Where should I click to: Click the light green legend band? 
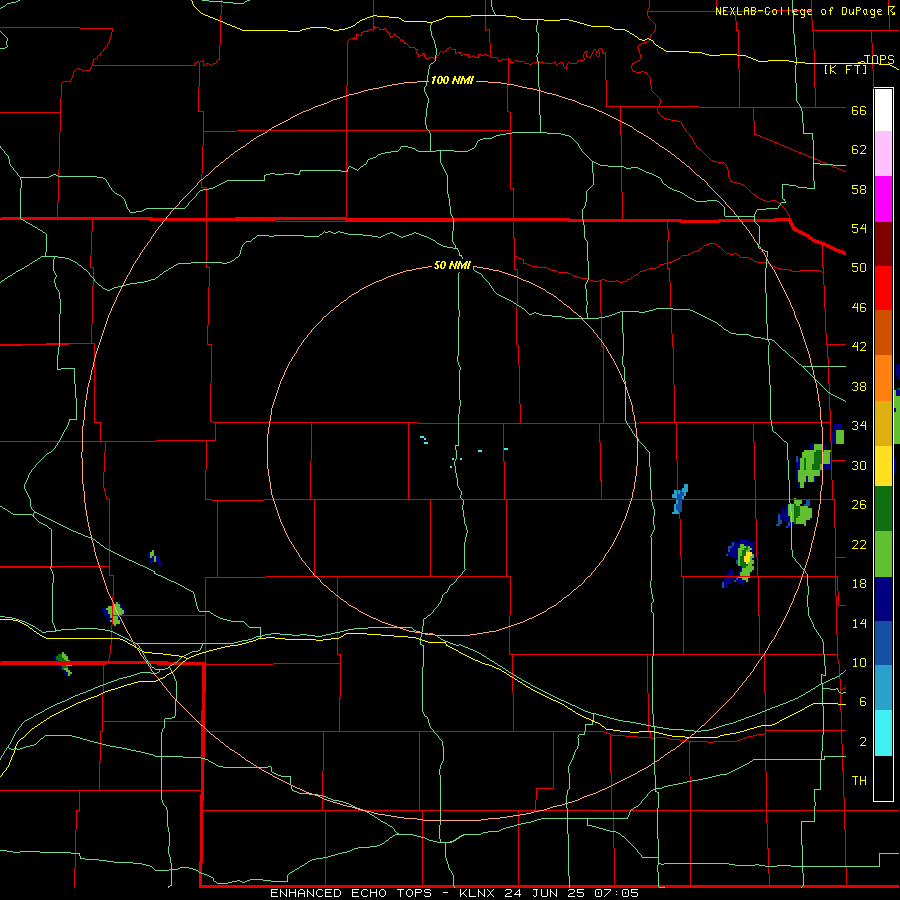click(883, 554)
